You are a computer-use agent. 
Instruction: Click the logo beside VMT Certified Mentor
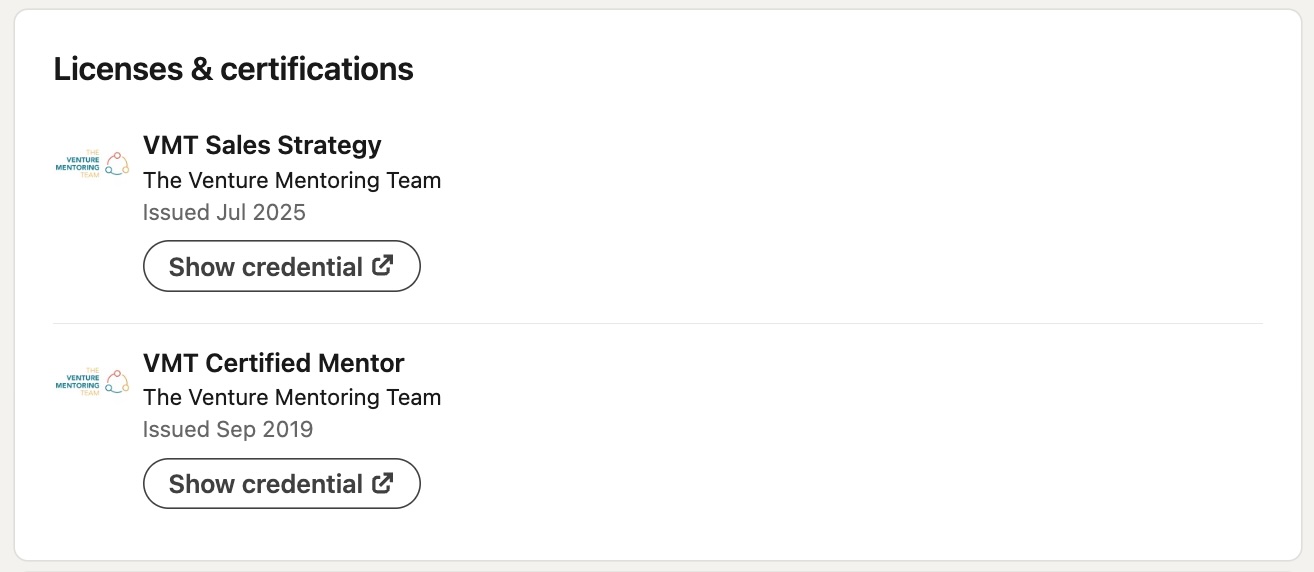pyautogui.click(x=92, y=381)
